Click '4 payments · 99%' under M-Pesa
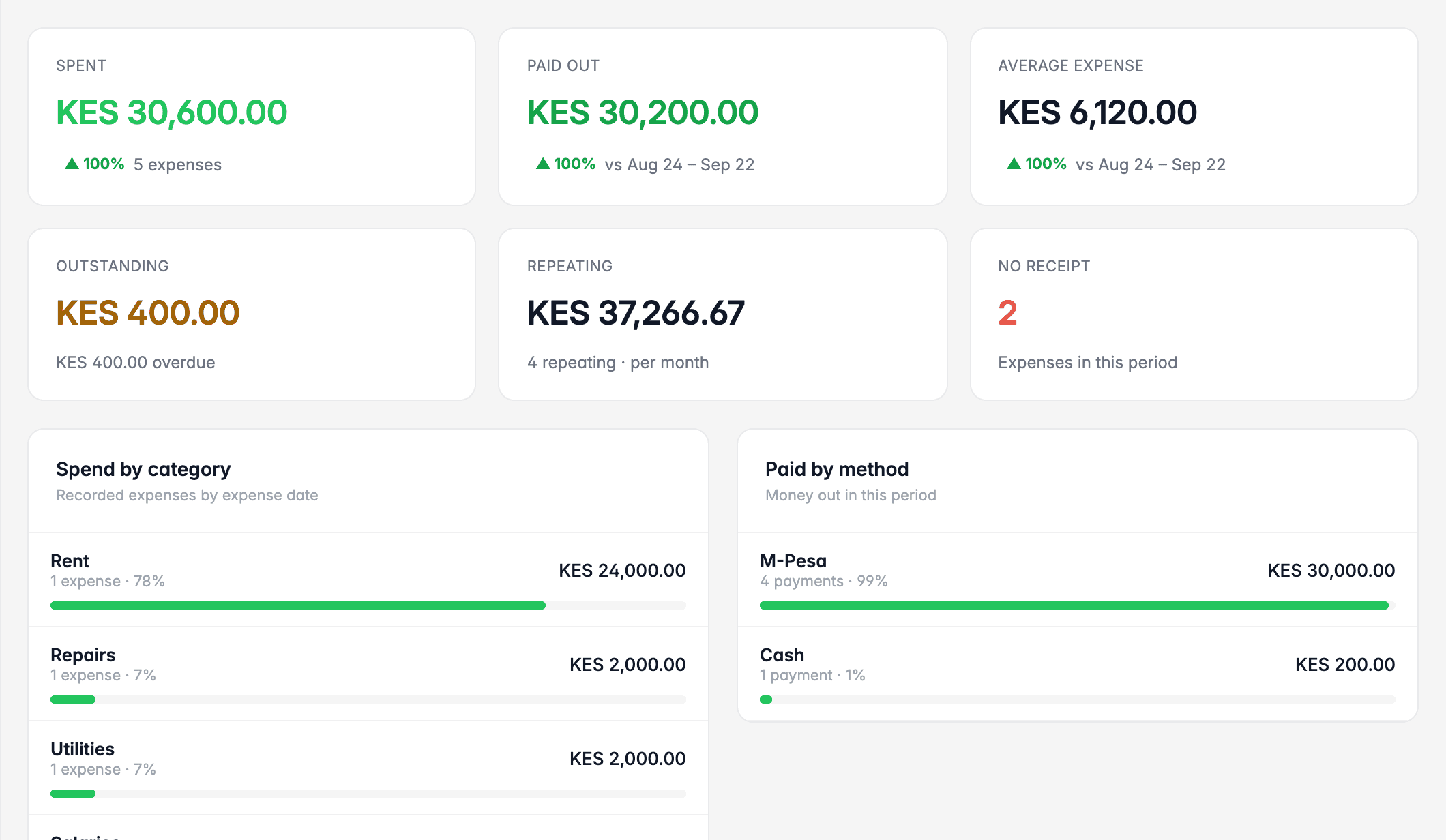The image size is (1446, 840). [x=824, y=582]
